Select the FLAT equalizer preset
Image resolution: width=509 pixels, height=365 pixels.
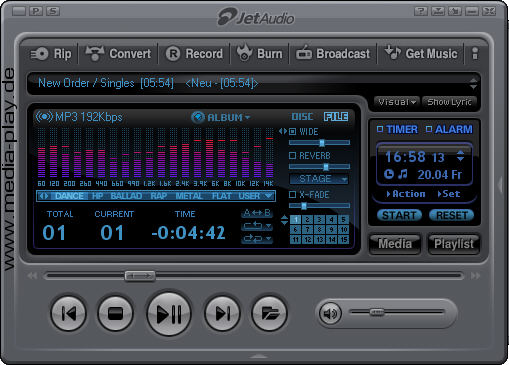tap(221, 196)
